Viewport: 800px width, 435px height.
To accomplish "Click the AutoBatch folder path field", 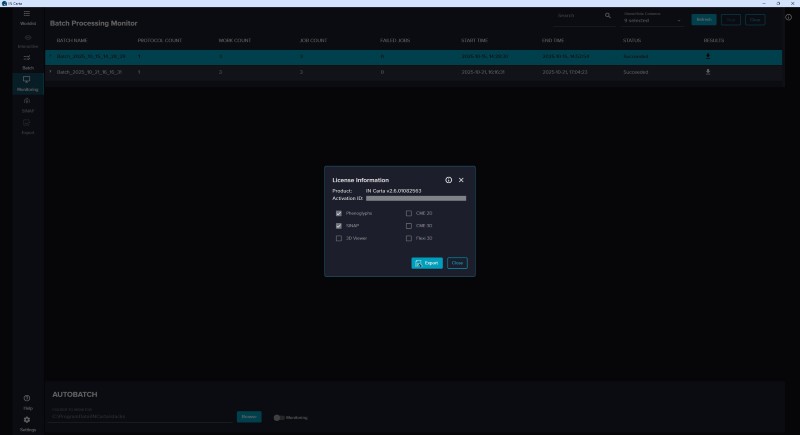I will 142,417.
